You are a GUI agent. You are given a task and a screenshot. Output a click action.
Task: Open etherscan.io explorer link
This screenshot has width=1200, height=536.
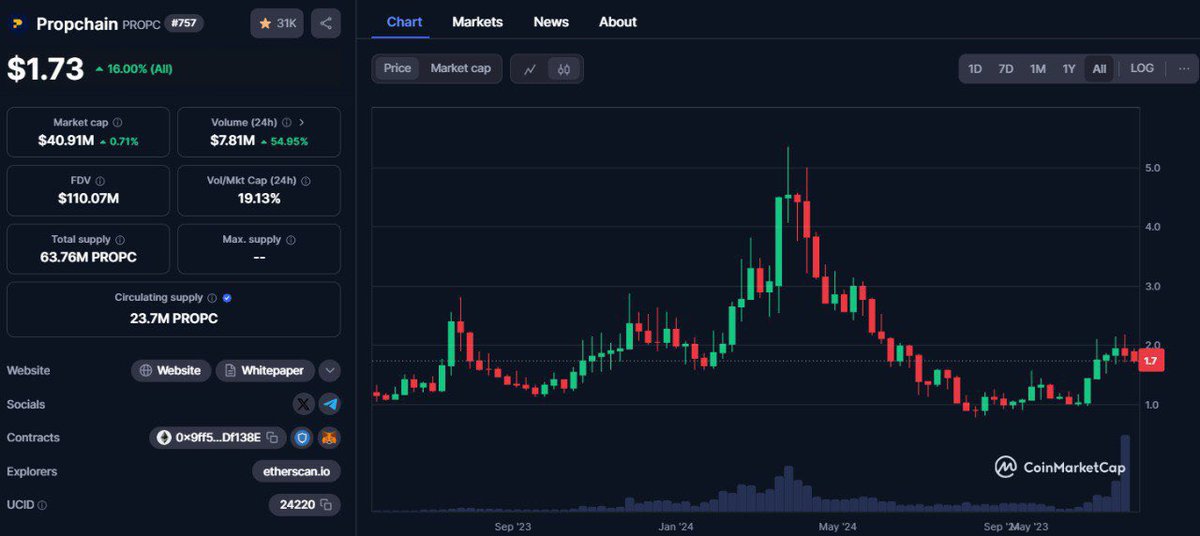(x=297, y=472)
